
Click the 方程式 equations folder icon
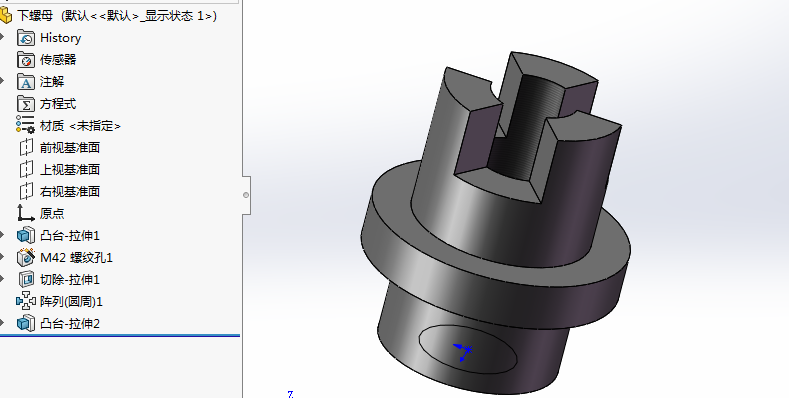(26, 104)
